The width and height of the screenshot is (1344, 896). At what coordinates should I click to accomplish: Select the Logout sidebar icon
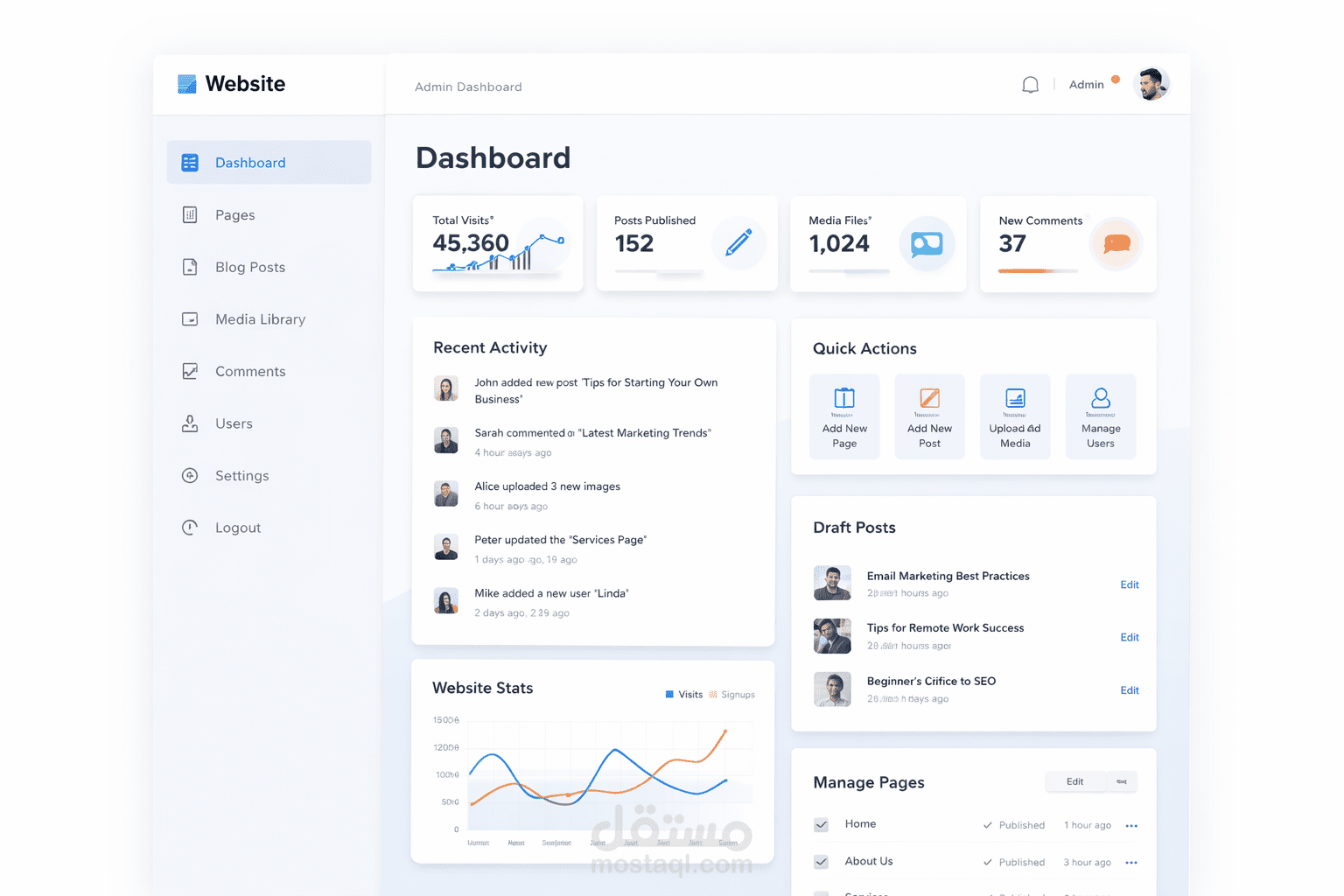click(x=190, y=528)
